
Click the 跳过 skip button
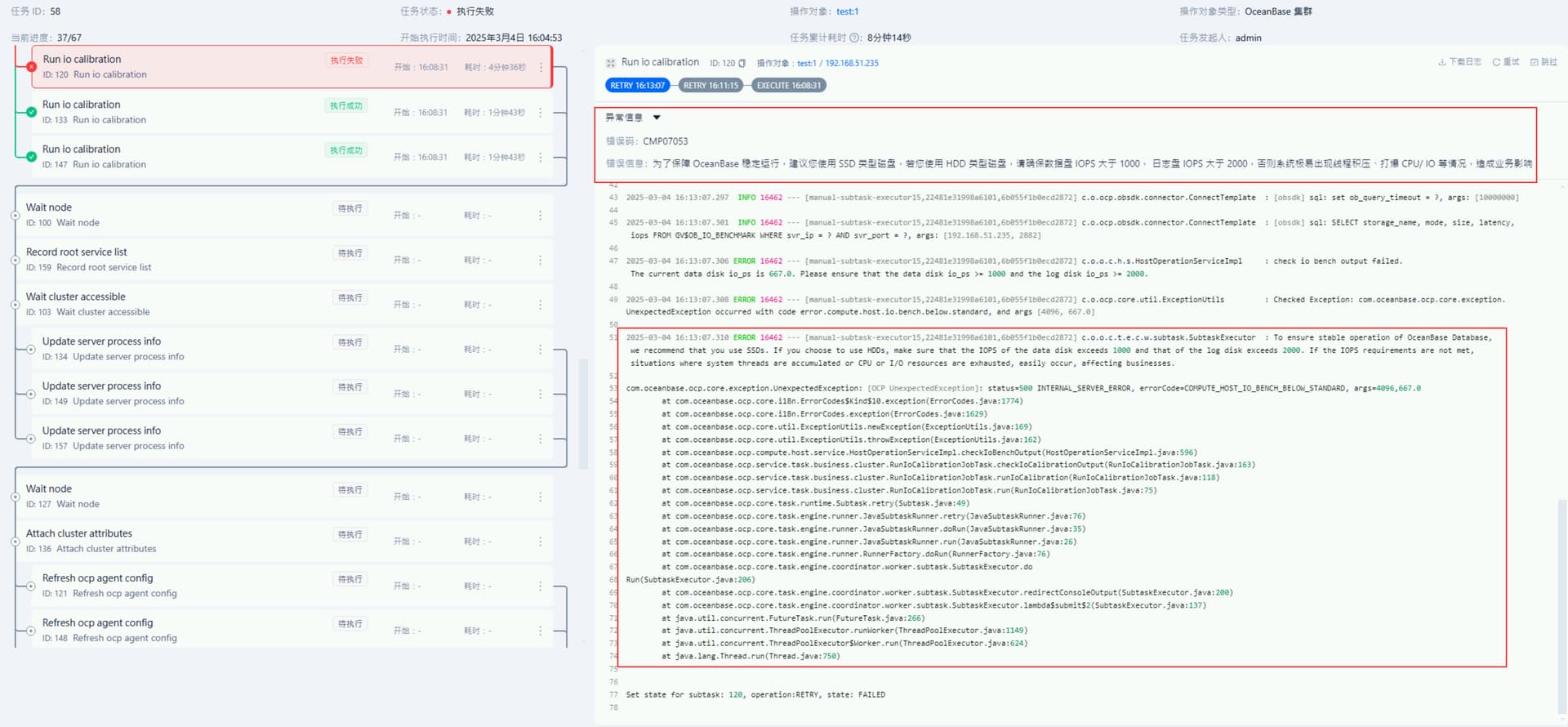pyautogui.click(x=1543, y=62)
